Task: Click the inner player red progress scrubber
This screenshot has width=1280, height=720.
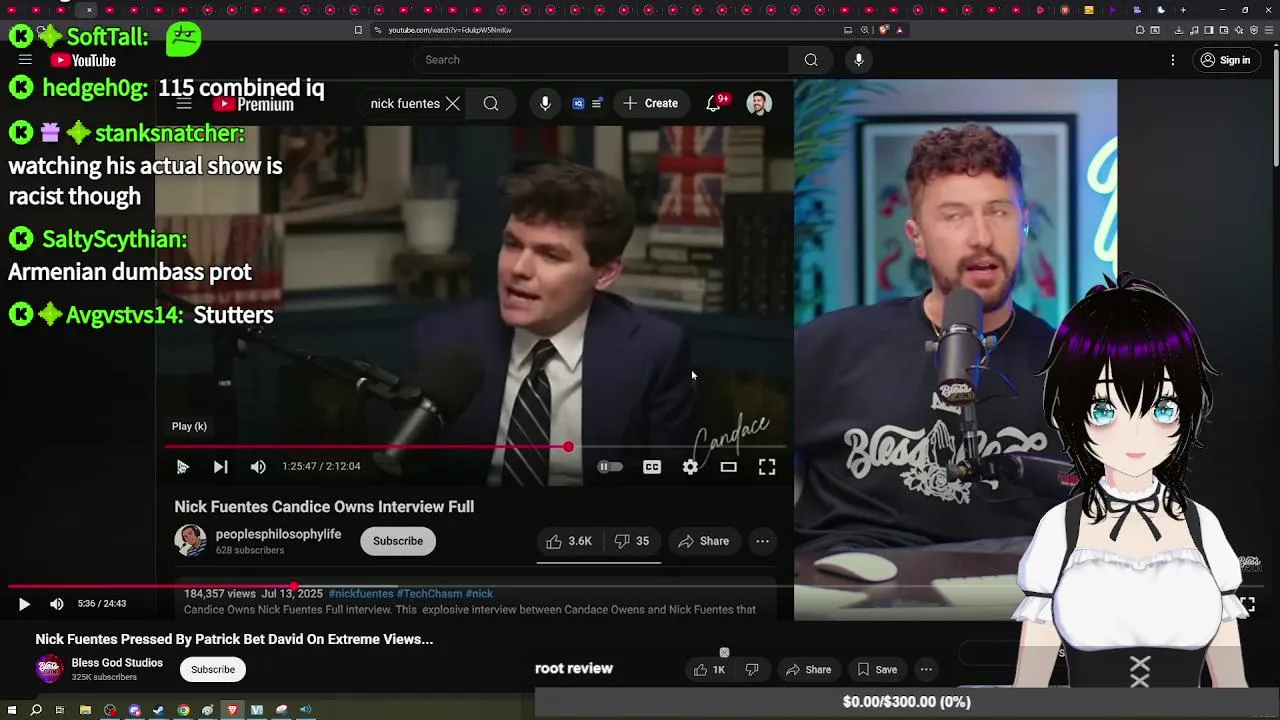Action: pyautogui.click(x=568, y=447)
